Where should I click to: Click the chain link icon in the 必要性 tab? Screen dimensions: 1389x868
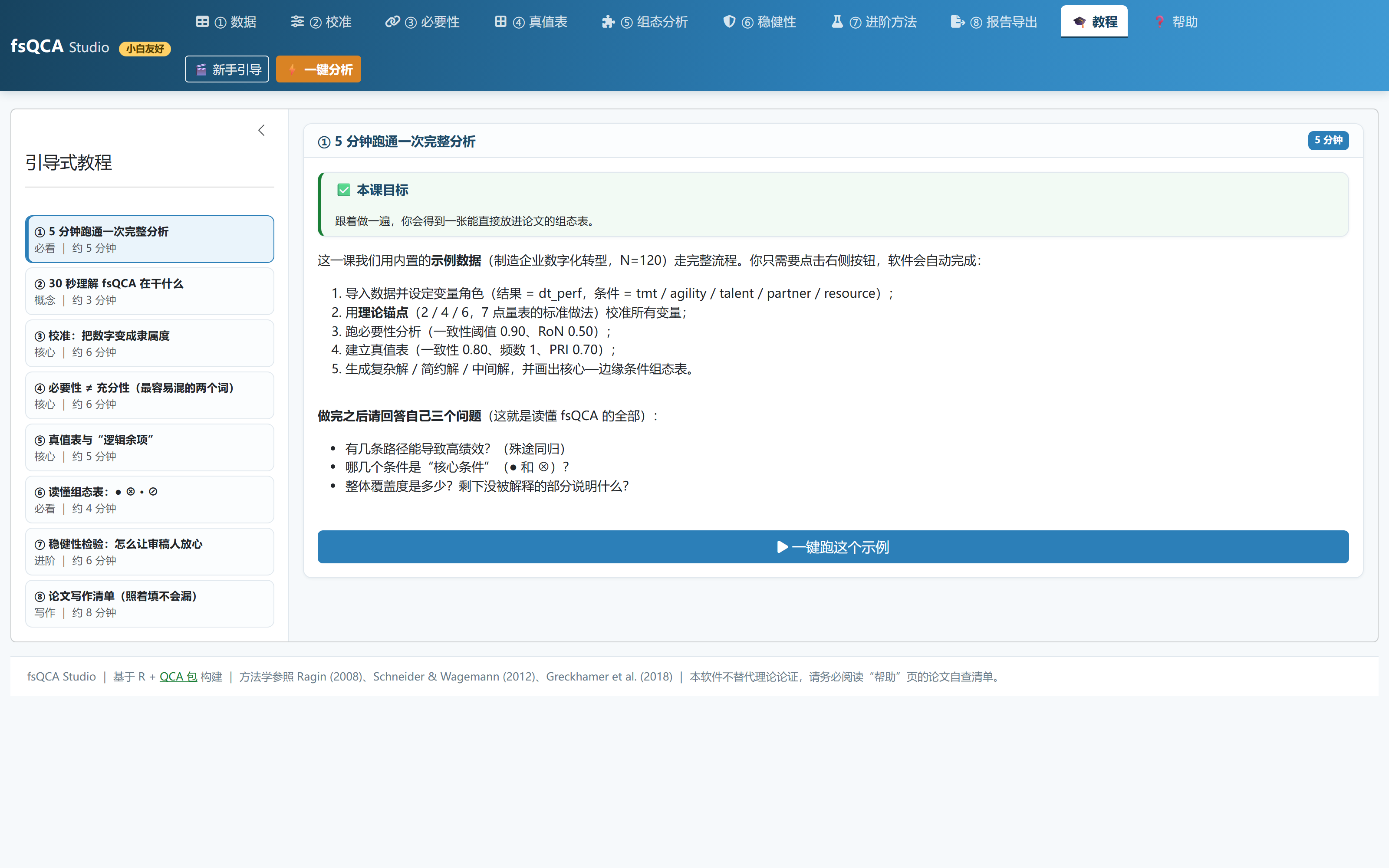(x=392, y=22)
